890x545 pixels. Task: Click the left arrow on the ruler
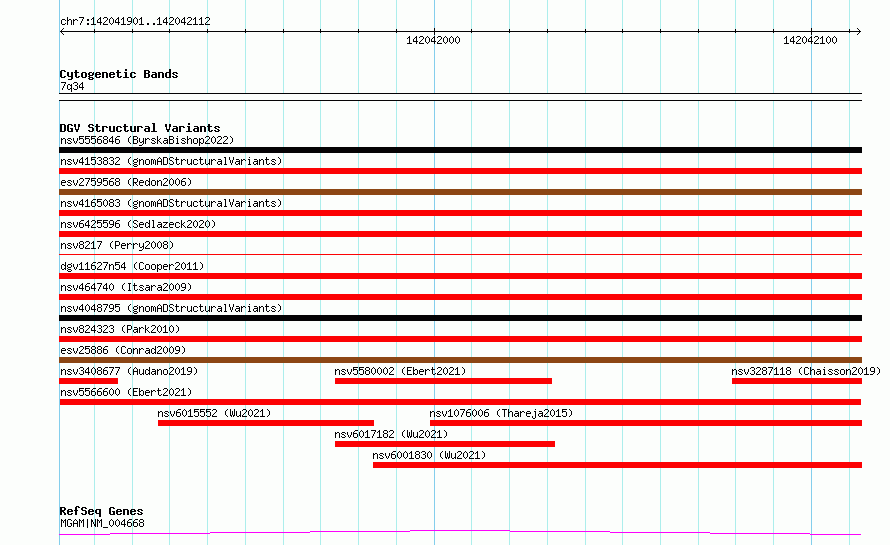coord(62,32)
